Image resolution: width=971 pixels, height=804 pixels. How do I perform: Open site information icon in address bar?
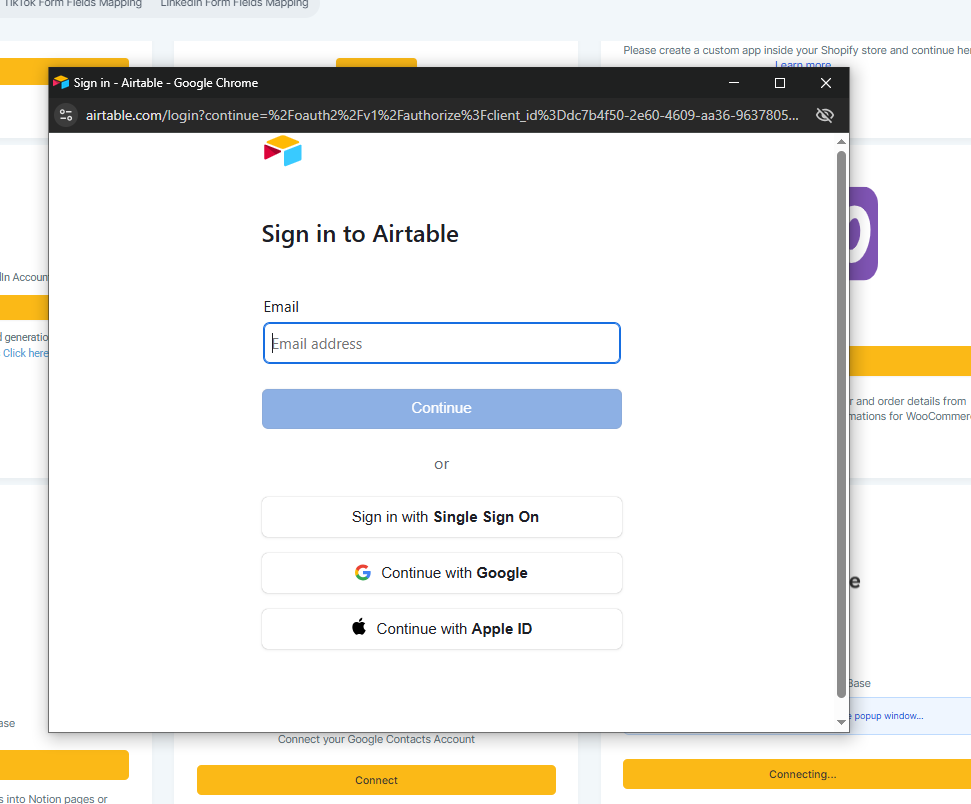[x=66, y=115]
